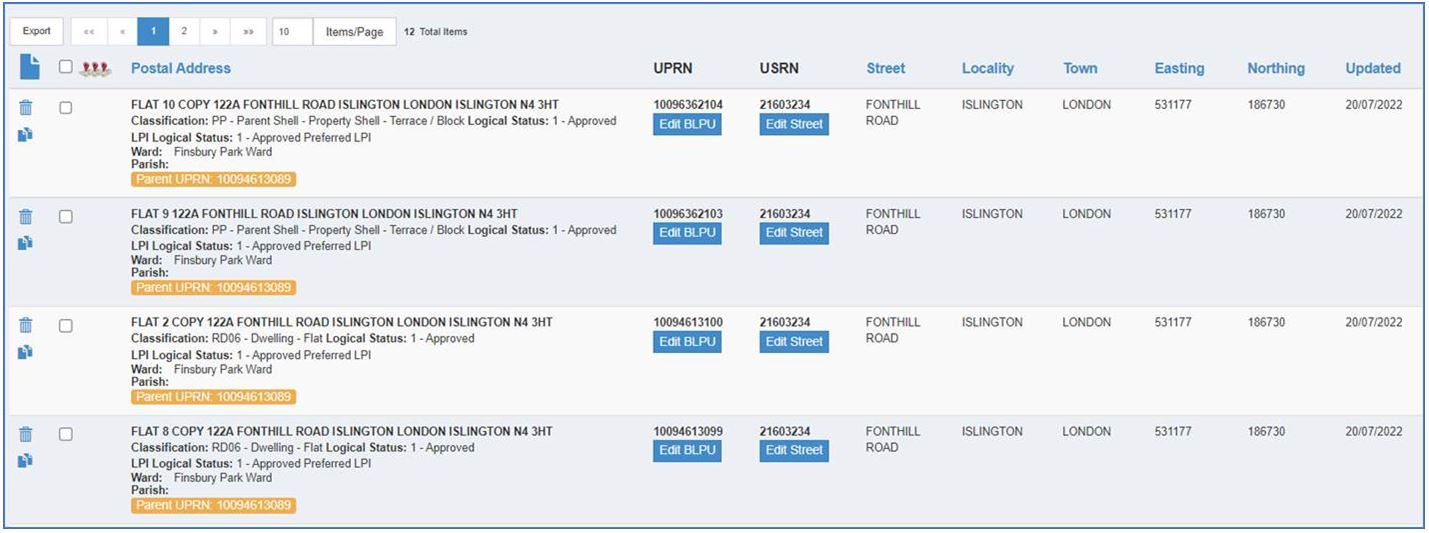The width and height of the screenshot is (1429, 533).
Task: Sort by Postal Address column
Action: pos(181,68)
